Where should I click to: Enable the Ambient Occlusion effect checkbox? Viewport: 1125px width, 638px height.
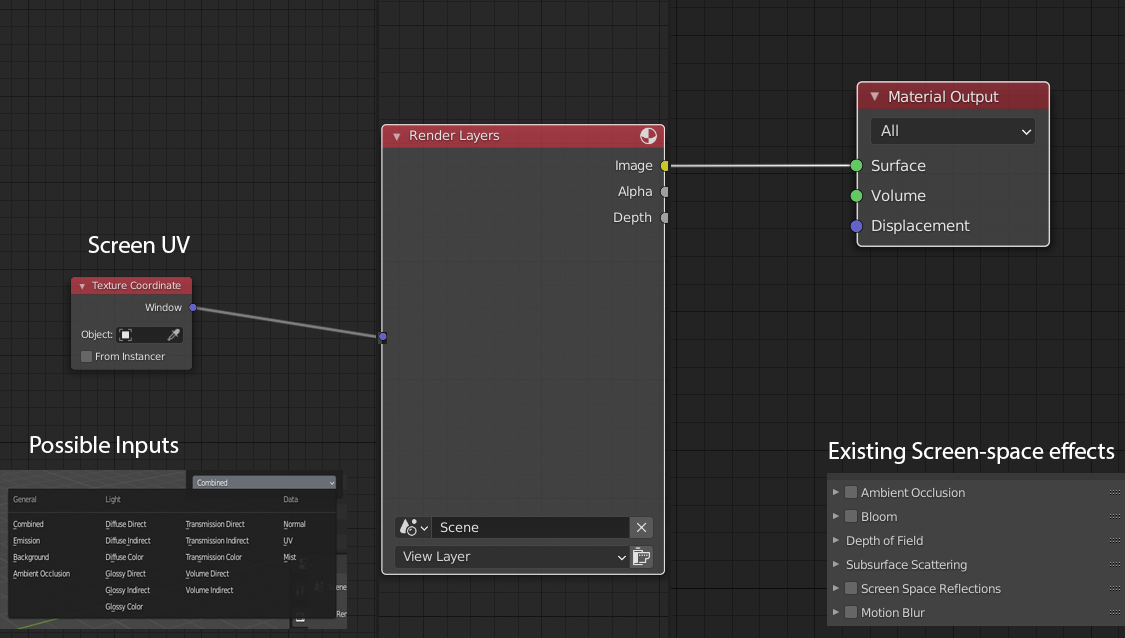[x=851, y=492]
